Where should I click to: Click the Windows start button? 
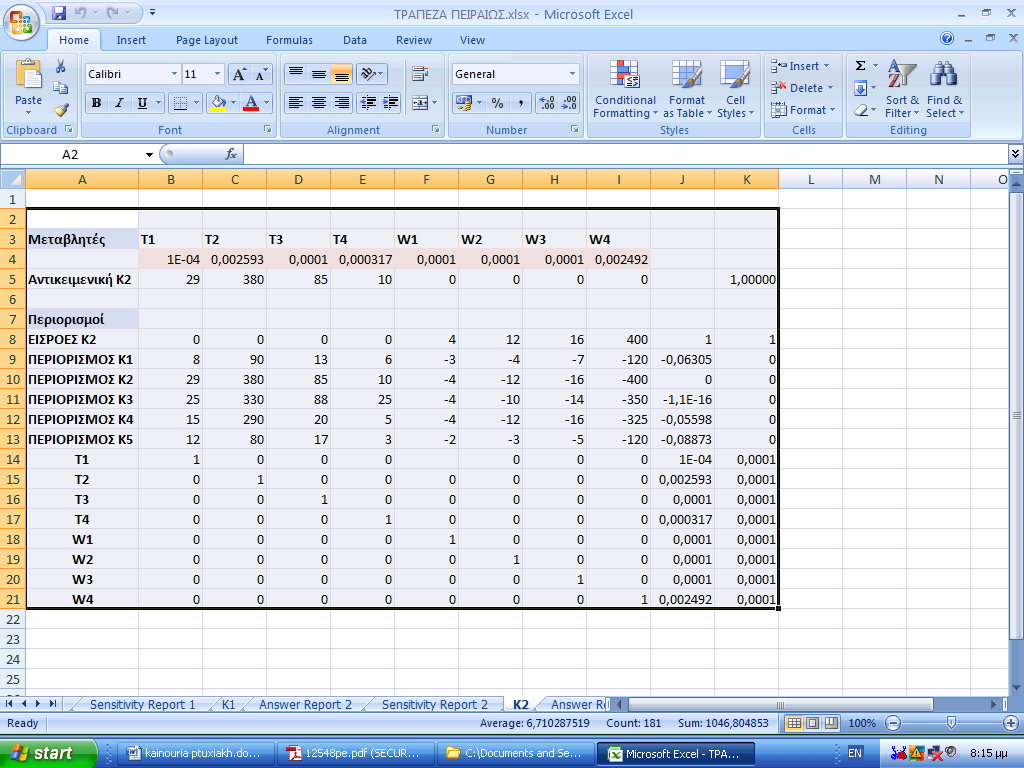[48, 753]
